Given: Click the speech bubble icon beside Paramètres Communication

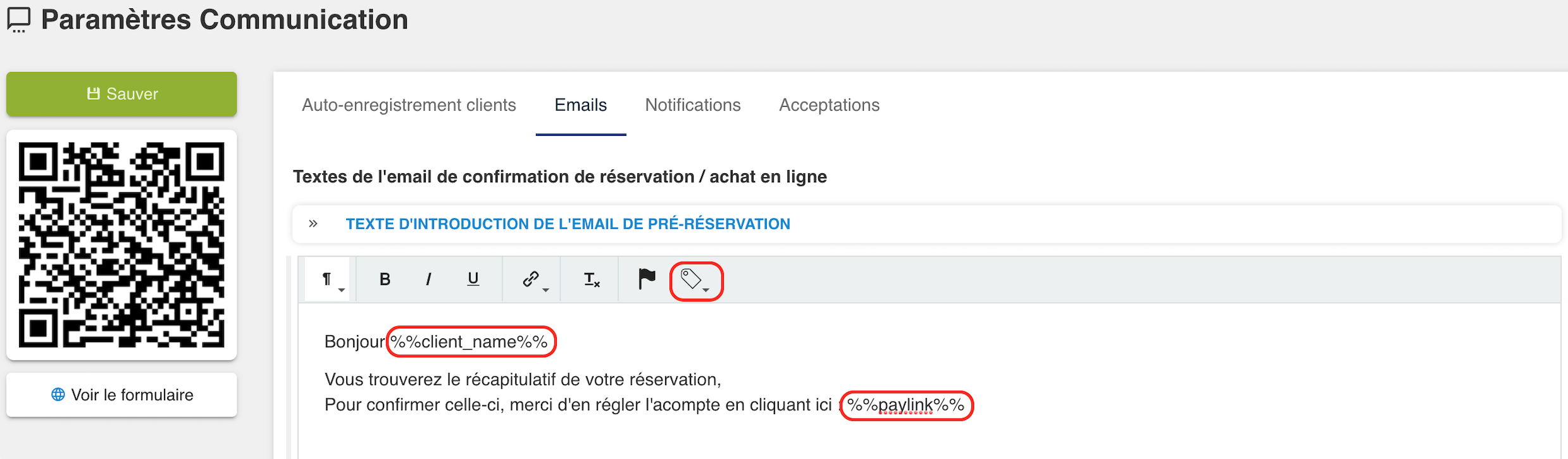Looking at the screenshot, I should click(x=18, y=20).
